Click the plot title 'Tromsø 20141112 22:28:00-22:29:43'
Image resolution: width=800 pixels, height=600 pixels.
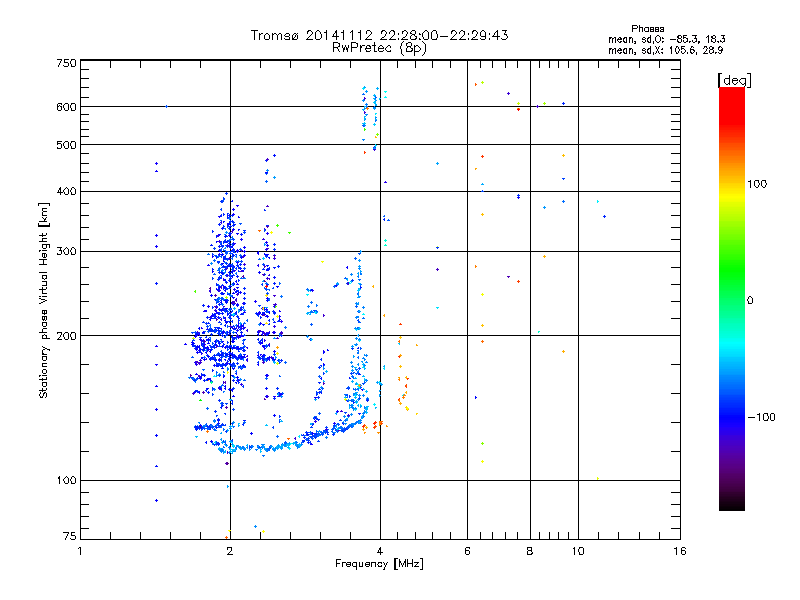[x=380, y=35]
